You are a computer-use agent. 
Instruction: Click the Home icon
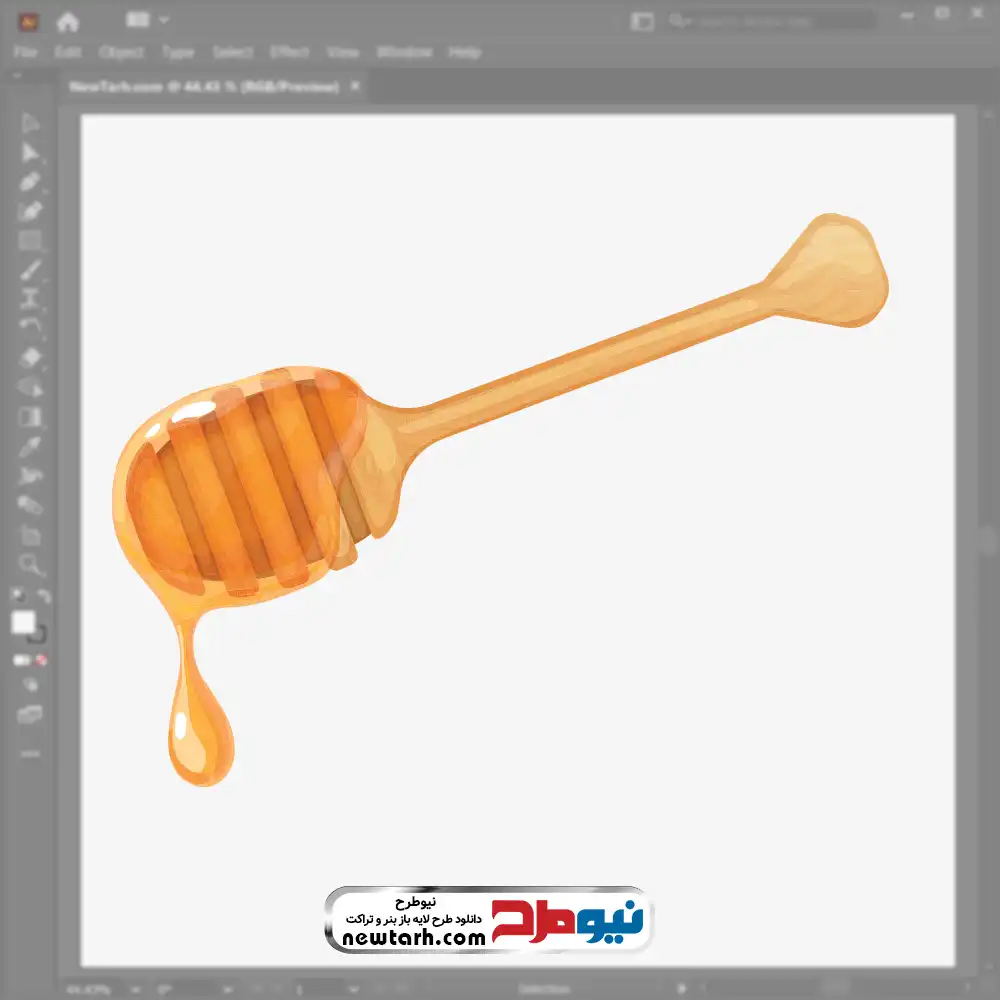pyautogui.click(x=68, y=21)
